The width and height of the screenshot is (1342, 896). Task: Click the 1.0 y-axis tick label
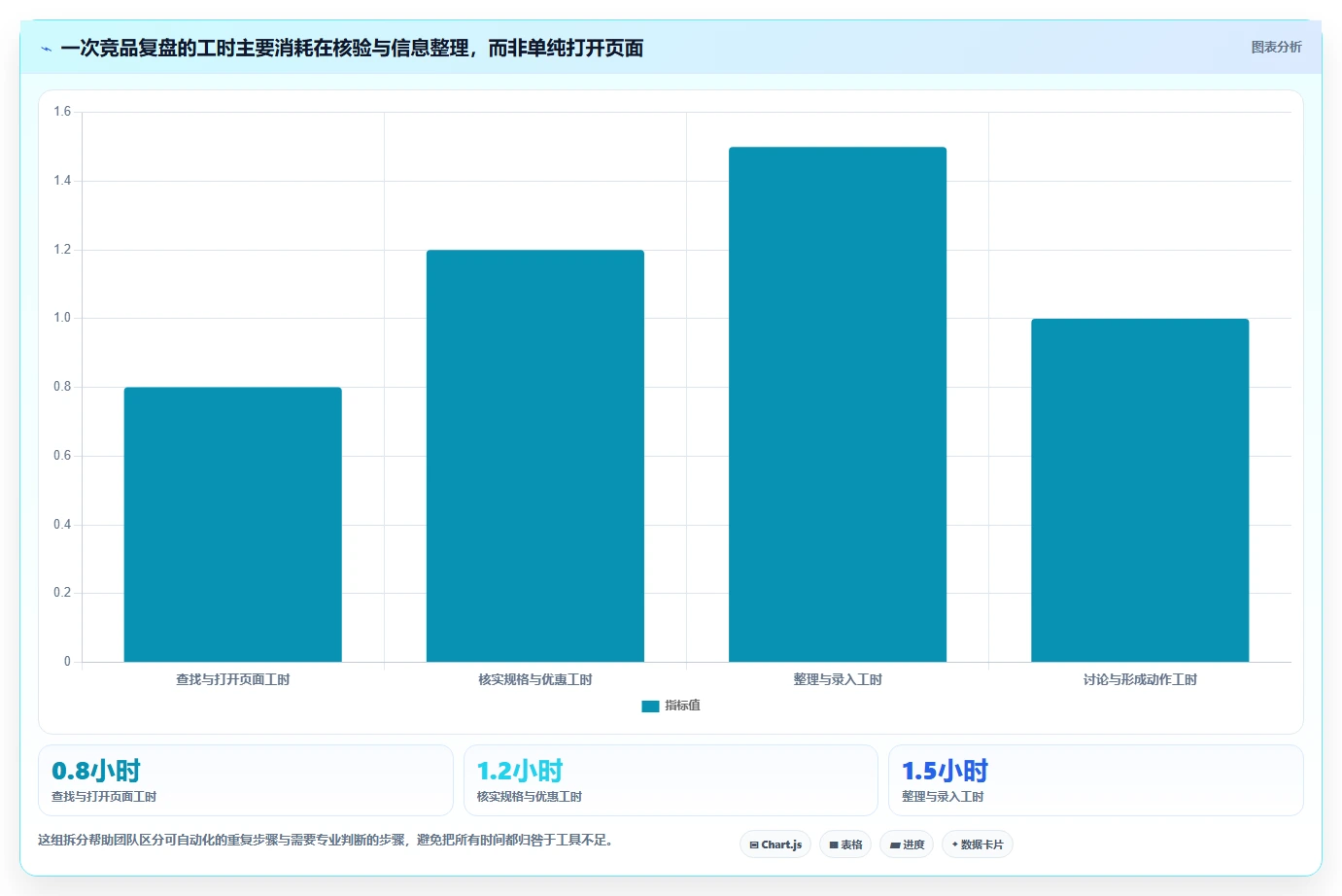pos(62,318)
